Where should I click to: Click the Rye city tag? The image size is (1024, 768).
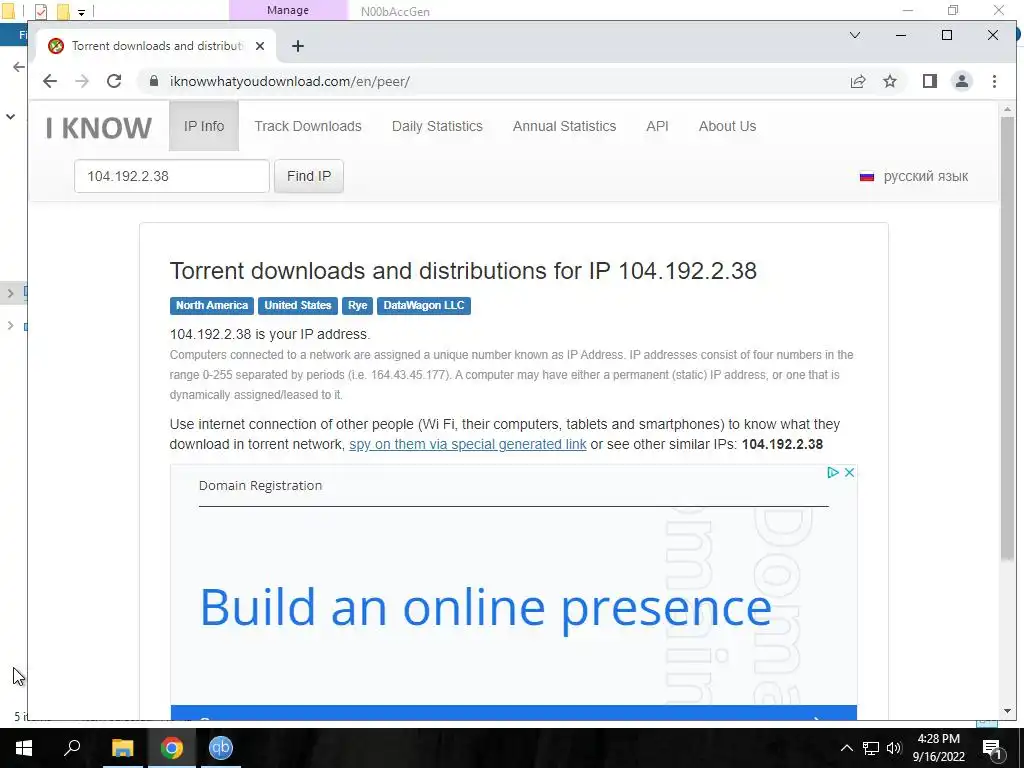point(357,306)
